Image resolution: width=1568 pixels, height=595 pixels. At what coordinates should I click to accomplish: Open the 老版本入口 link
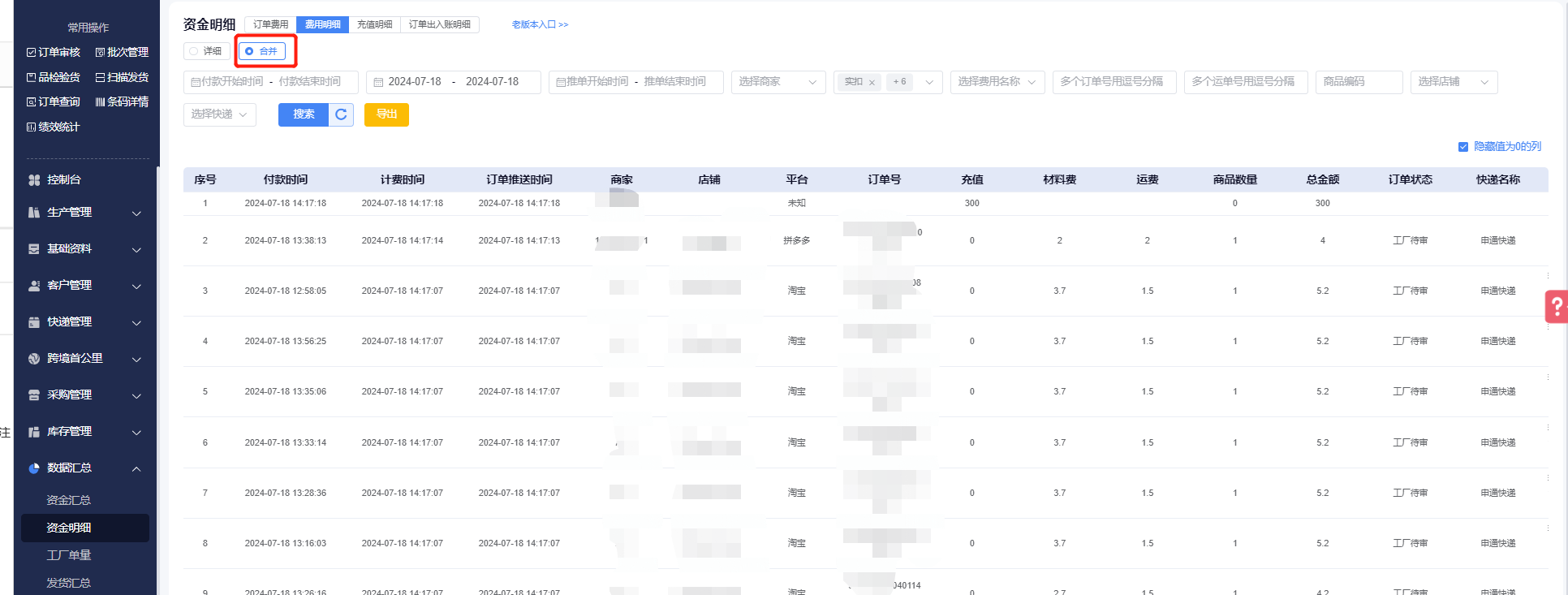(540, 24)
